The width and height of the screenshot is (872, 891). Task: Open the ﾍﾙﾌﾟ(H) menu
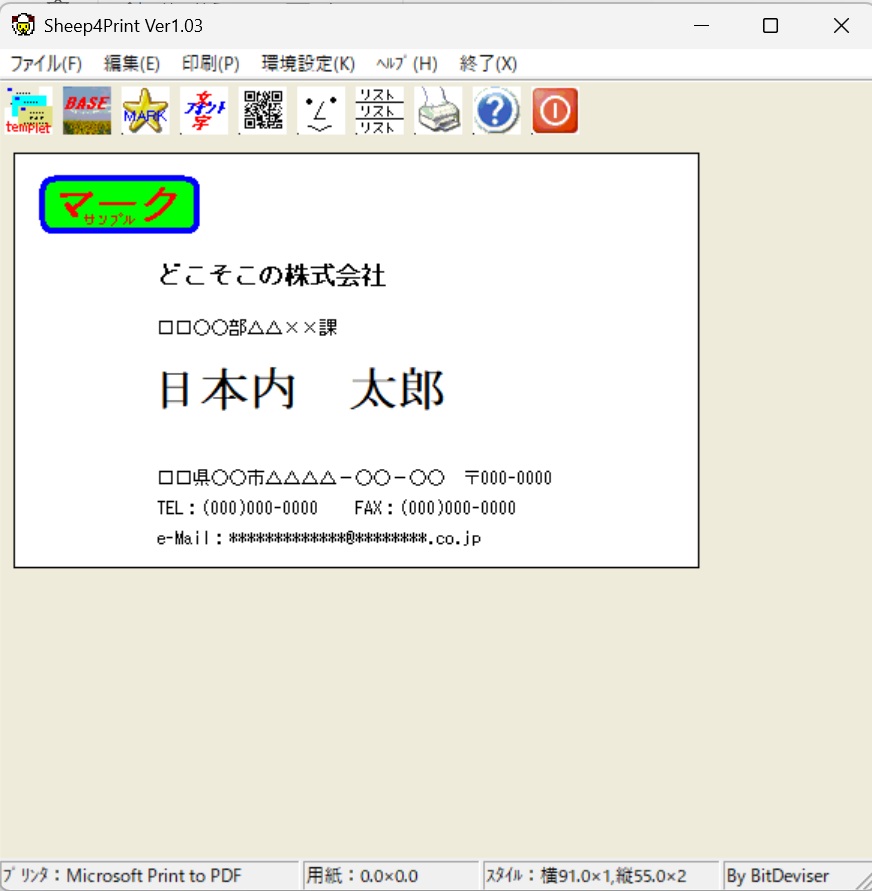(x=407, y=64)
